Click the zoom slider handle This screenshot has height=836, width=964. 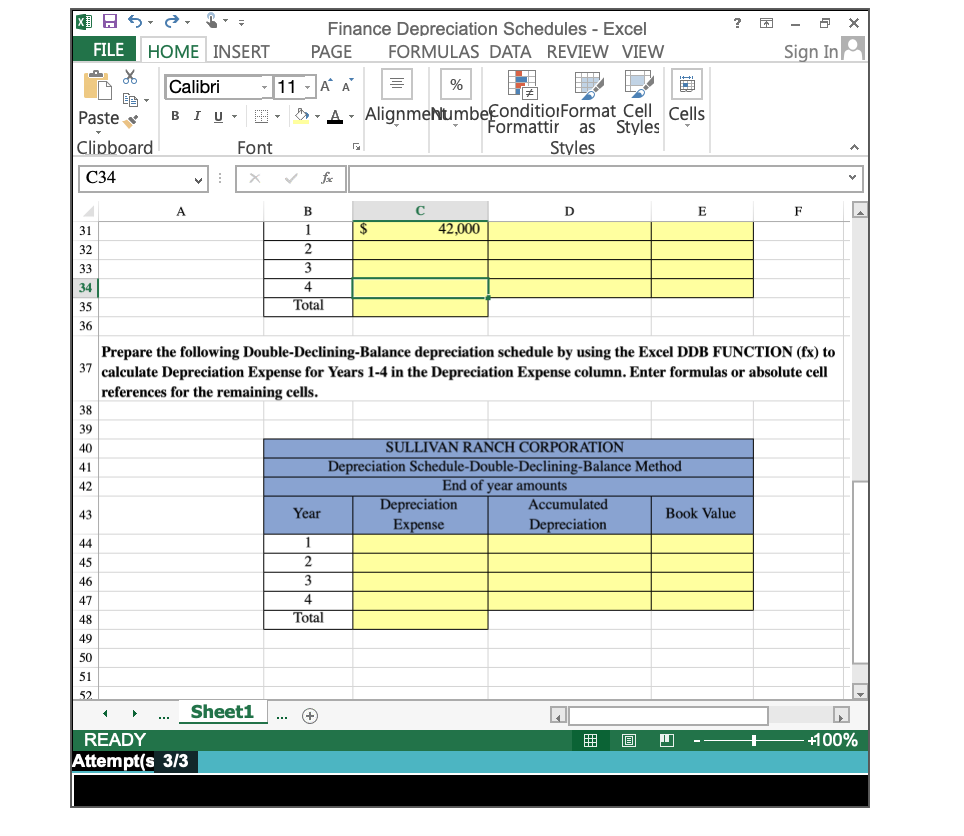point(754,741)
